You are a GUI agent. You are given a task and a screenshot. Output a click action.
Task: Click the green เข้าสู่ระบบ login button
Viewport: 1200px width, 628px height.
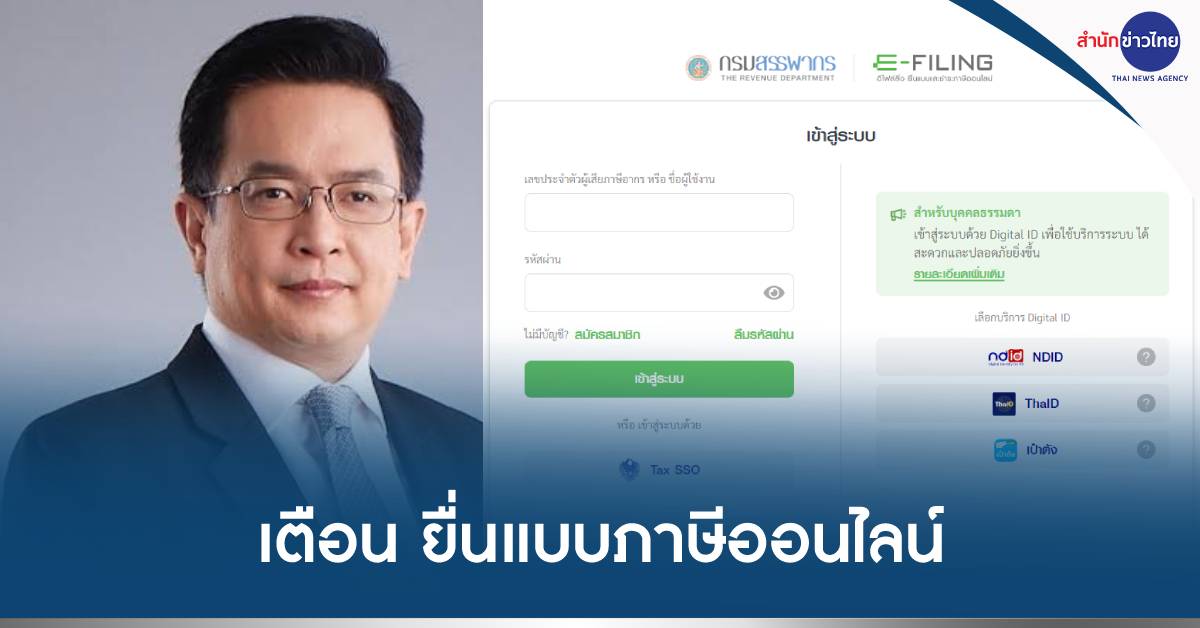click(659, 379)
